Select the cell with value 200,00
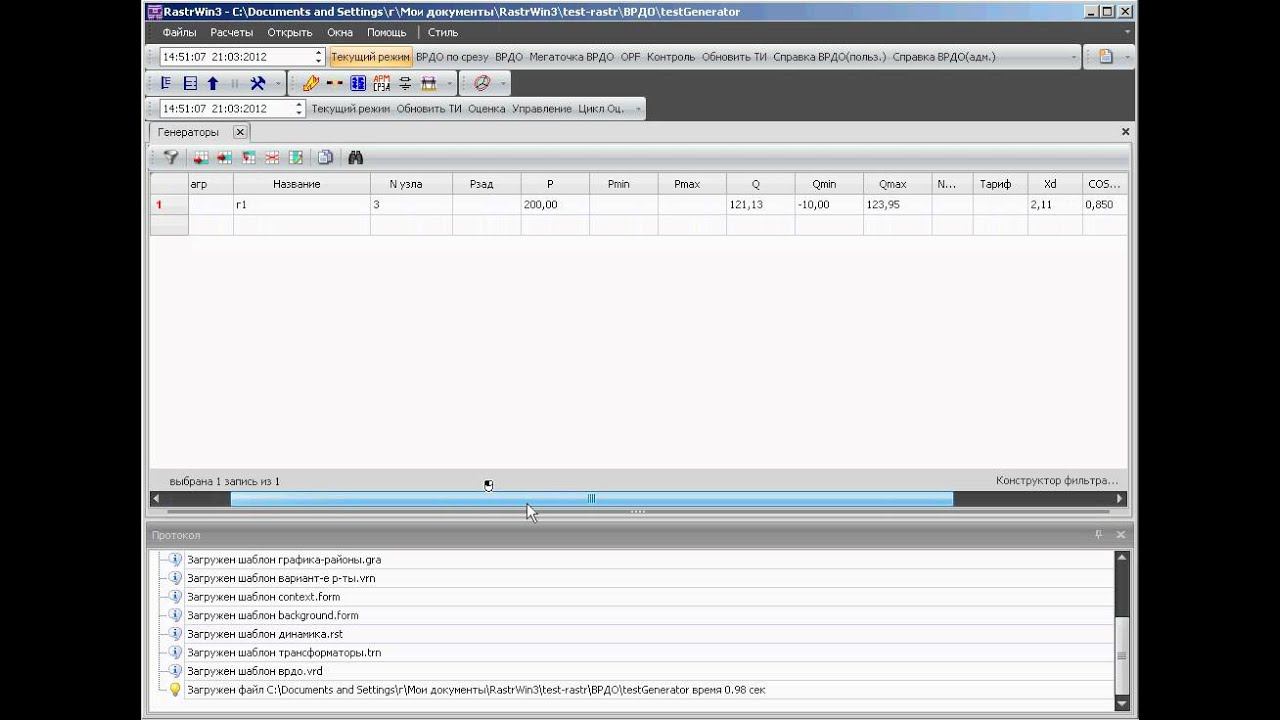The width and height of the screenshot is (1280, 720). tap(555, 204)
